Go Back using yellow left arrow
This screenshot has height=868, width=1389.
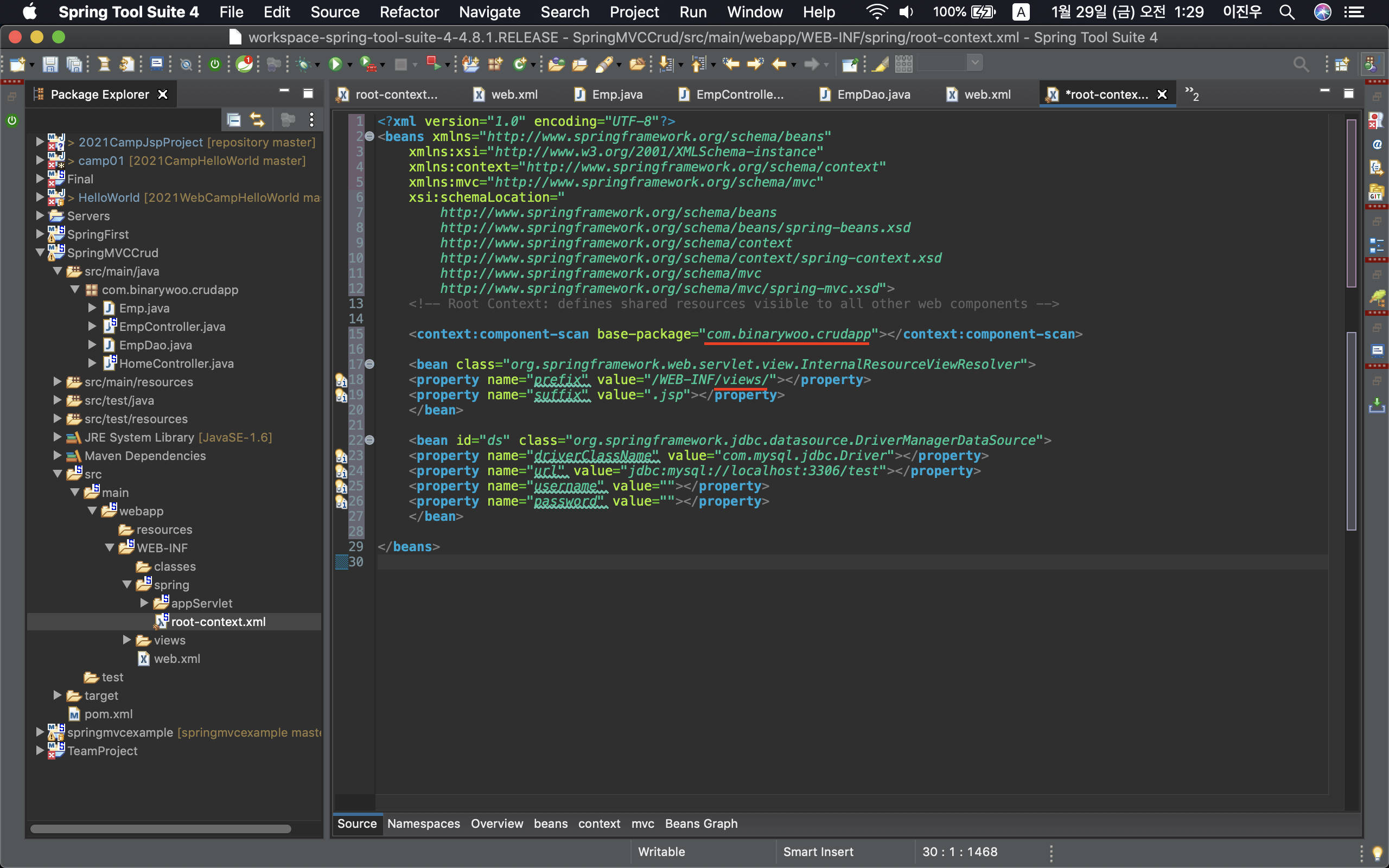click(779, 63)
